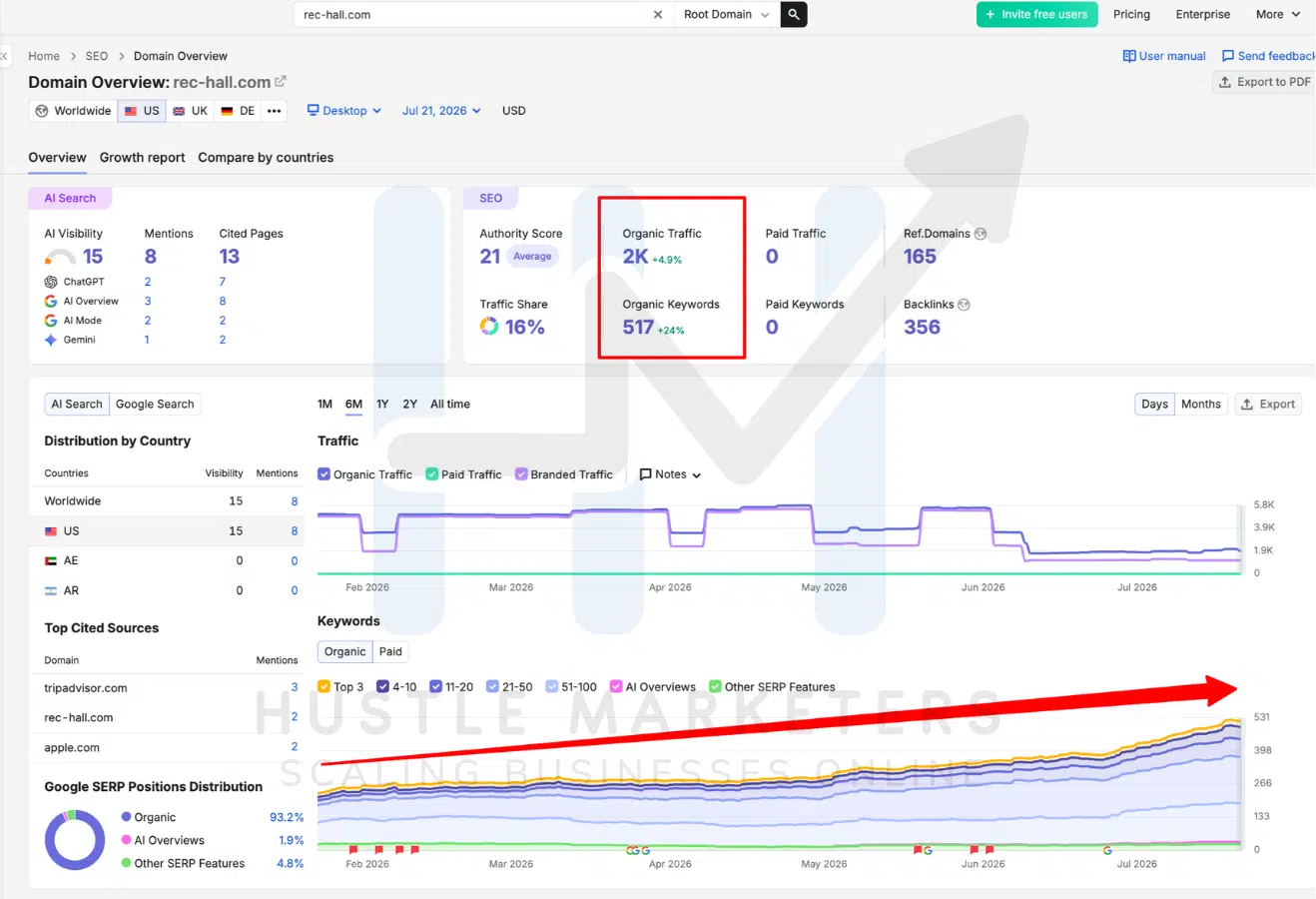Go to Home breadcrumb
Screen dimensions: 1316x899
point(44,56)
